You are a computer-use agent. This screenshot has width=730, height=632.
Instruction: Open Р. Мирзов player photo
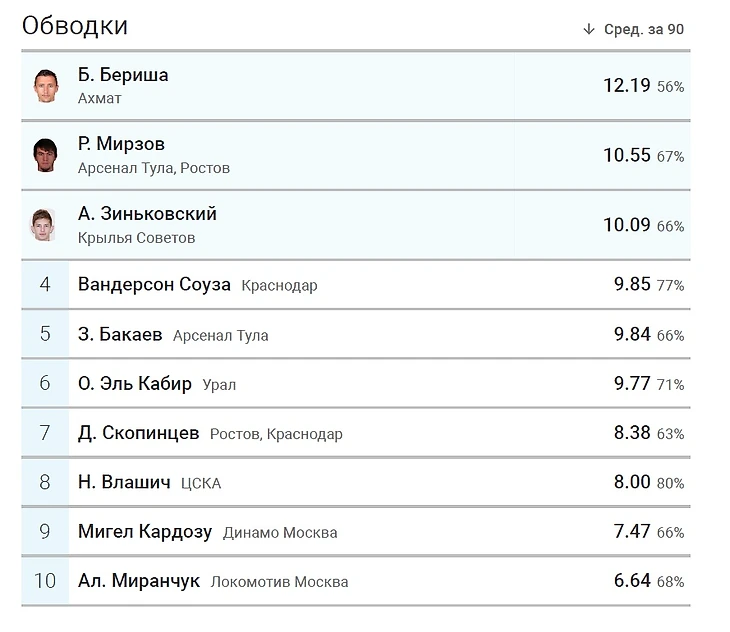[46, 155]
